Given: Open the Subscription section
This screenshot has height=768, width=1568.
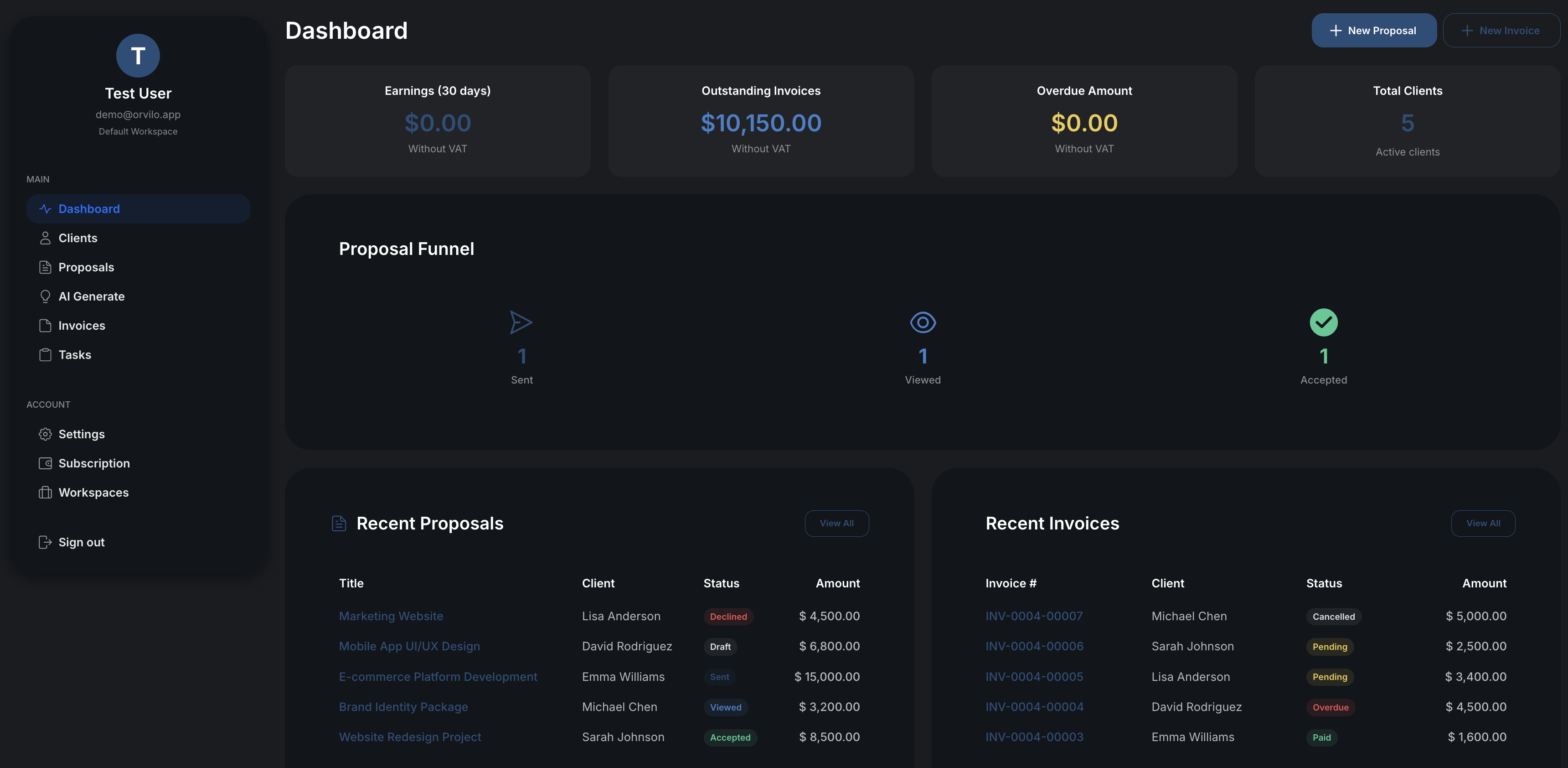Looking at the screenshot, I should (94, 463).
